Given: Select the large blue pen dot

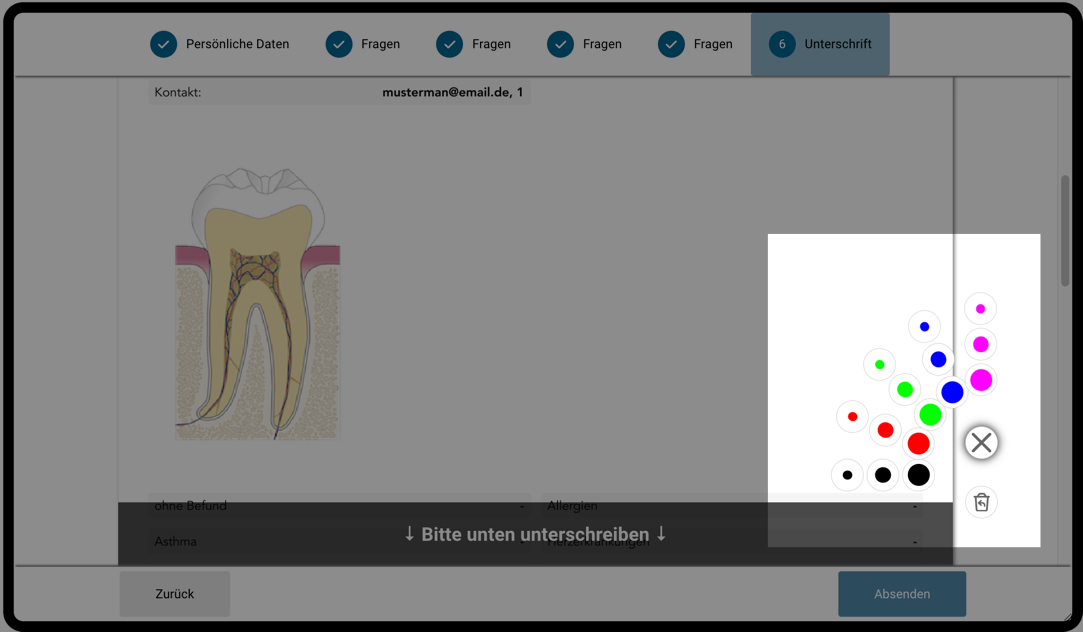Looking at the screenshot, I should (x=952, y=392).
